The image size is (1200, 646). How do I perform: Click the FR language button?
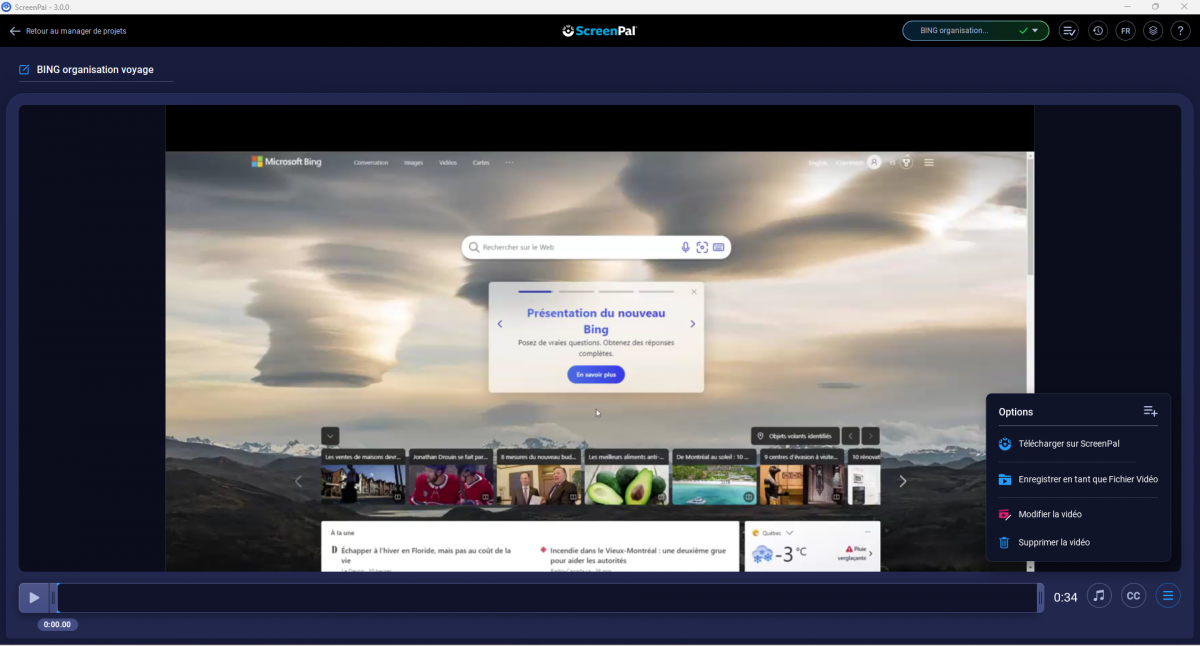coord(1125,31)
